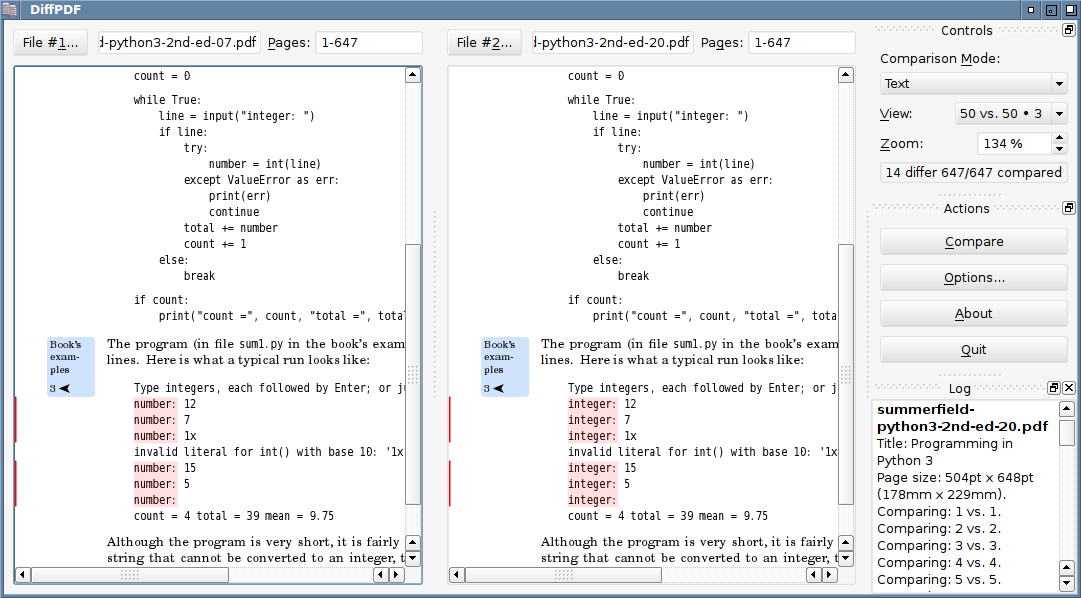The height and width of the screenshot is (598, 1081).
Task: Click the DiffPDF application icon in titlebar
Action: pos(10,10)
